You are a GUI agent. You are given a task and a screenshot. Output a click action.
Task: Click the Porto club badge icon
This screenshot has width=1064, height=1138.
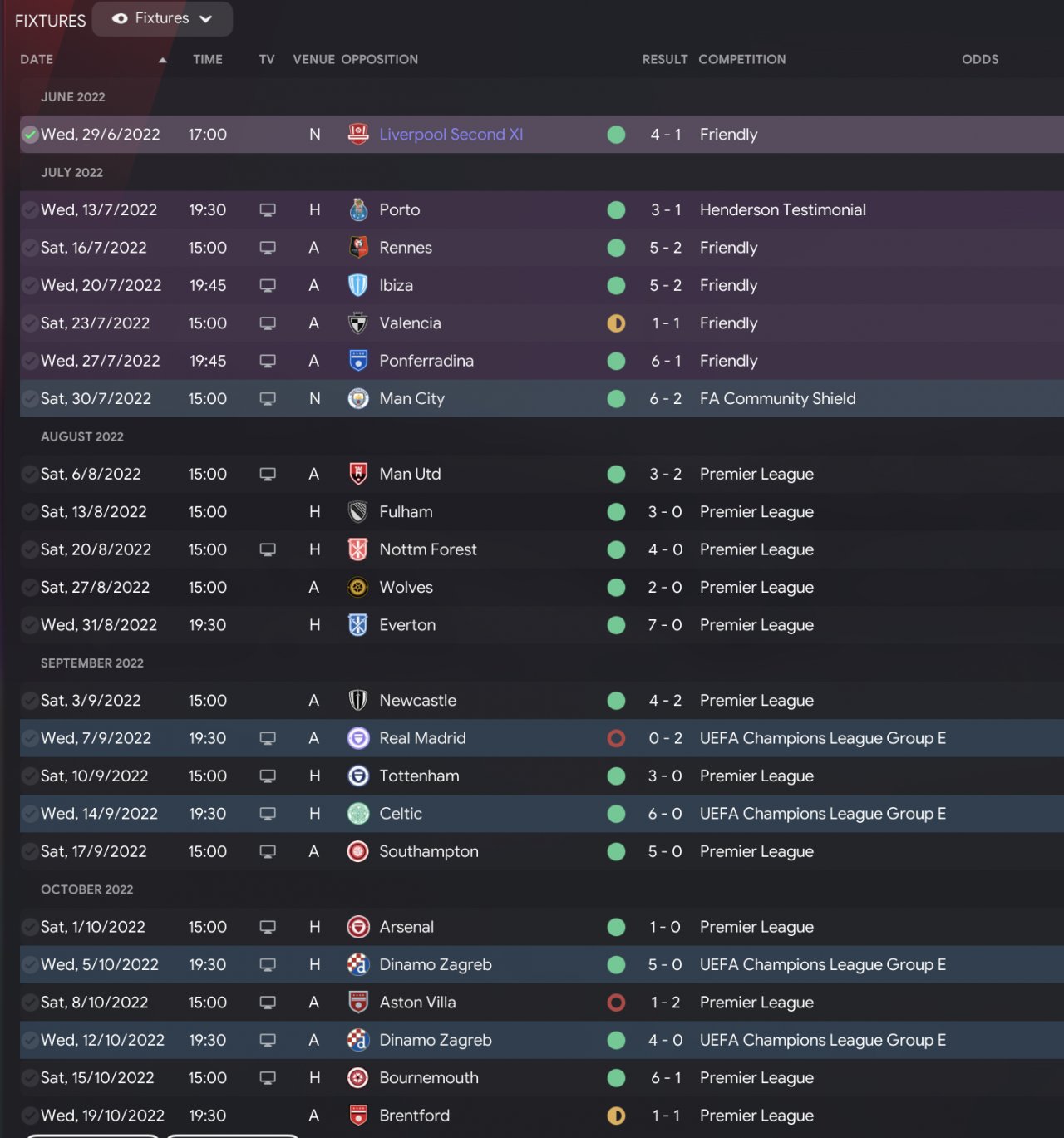(x=358, y=210)
